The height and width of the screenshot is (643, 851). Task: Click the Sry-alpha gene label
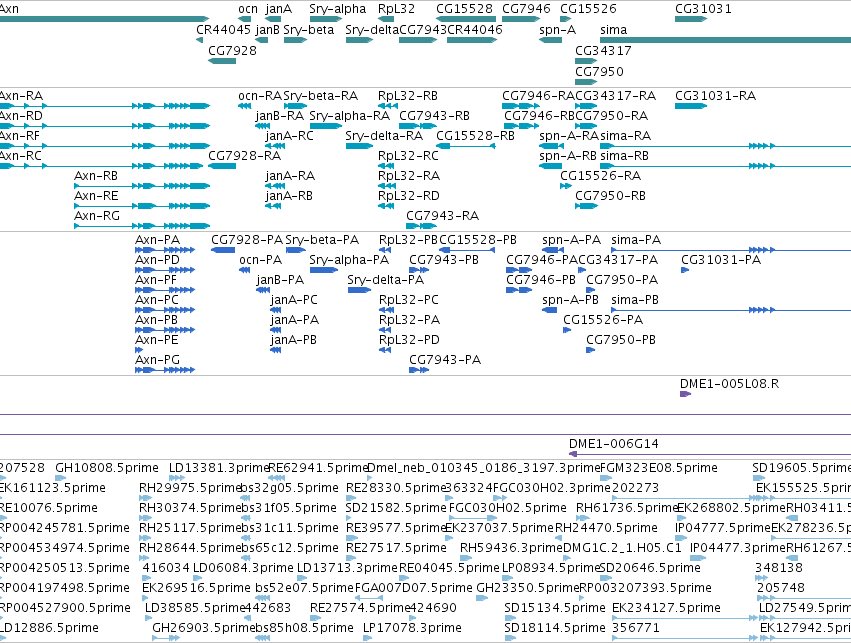338,9
